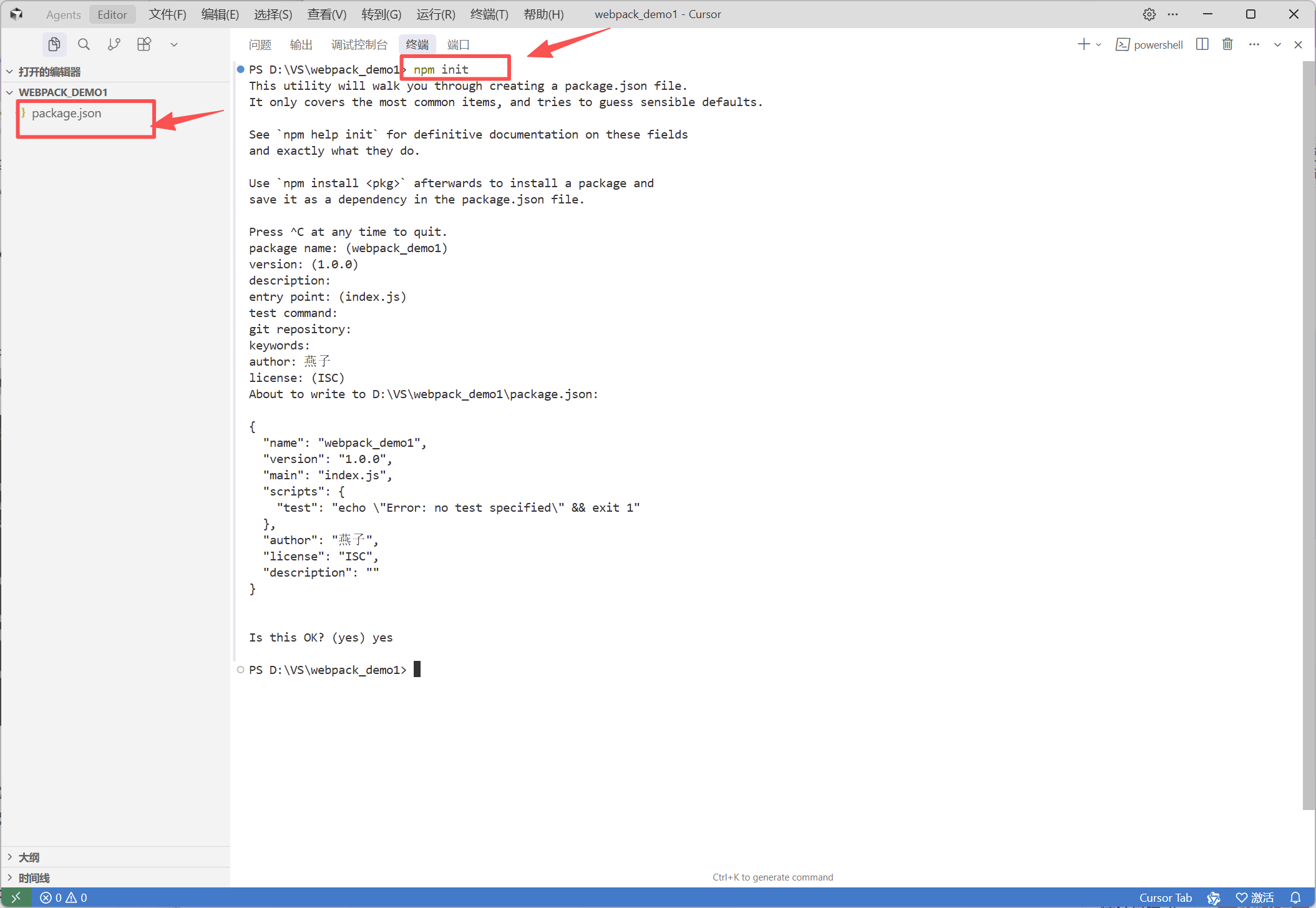This screenshot has width=1316, height=908.
Task: Open new terminal launch profile dropdown
Action: [x=1099, y=44]
